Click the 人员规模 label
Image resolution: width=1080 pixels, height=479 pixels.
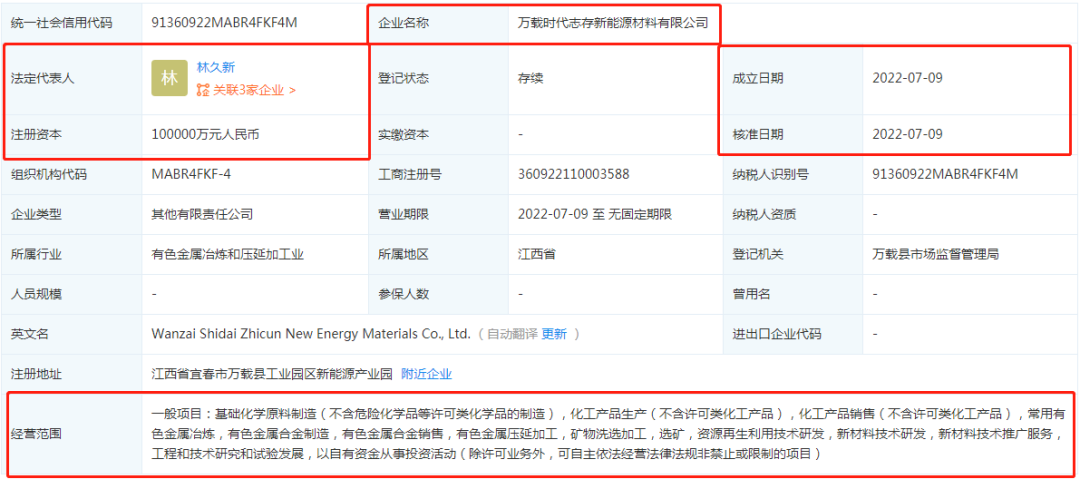point(37,294)
